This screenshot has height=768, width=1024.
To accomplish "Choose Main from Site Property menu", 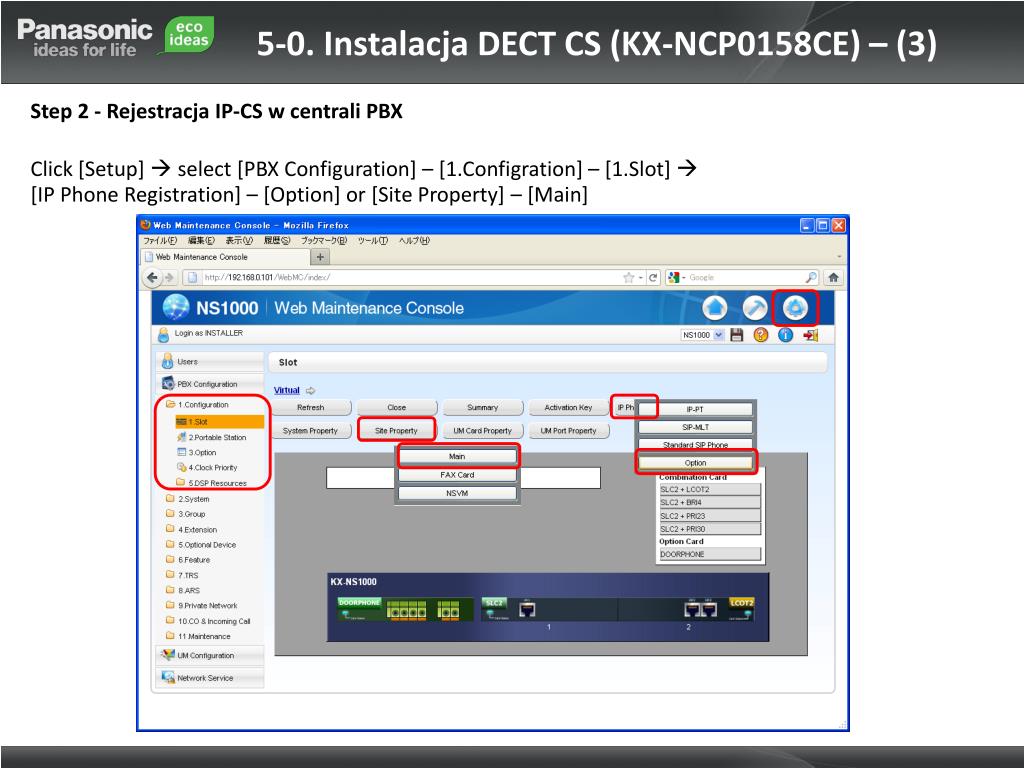I will tap(457, 456).
